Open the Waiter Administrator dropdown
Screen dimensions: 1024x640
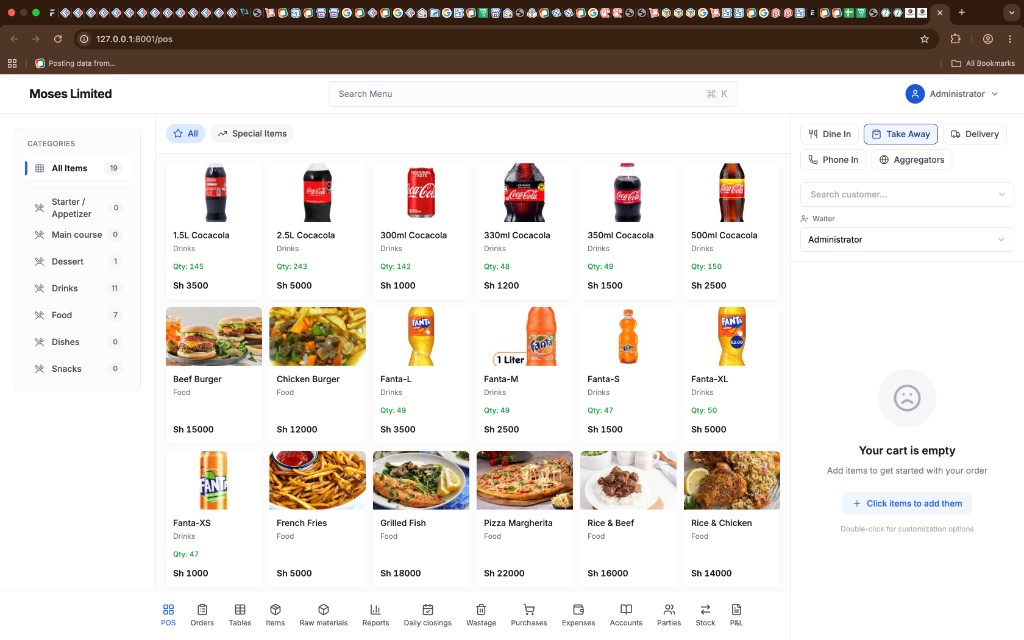click(906, 240)
